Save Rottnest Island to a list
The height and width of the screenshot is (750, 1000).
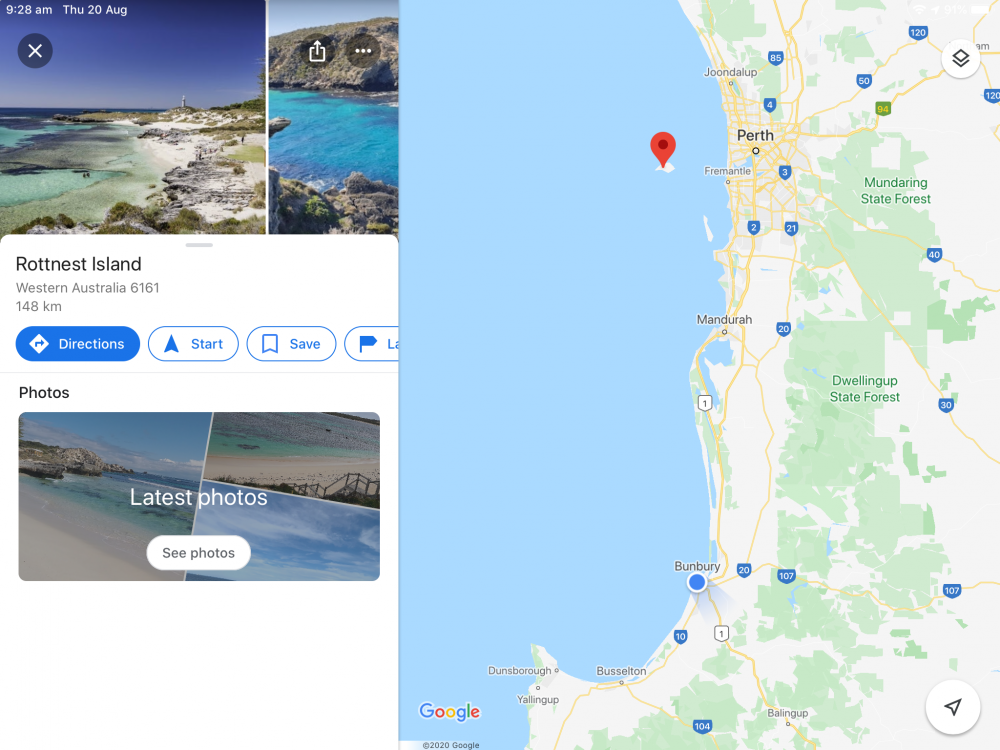click(x=291, y=344)
